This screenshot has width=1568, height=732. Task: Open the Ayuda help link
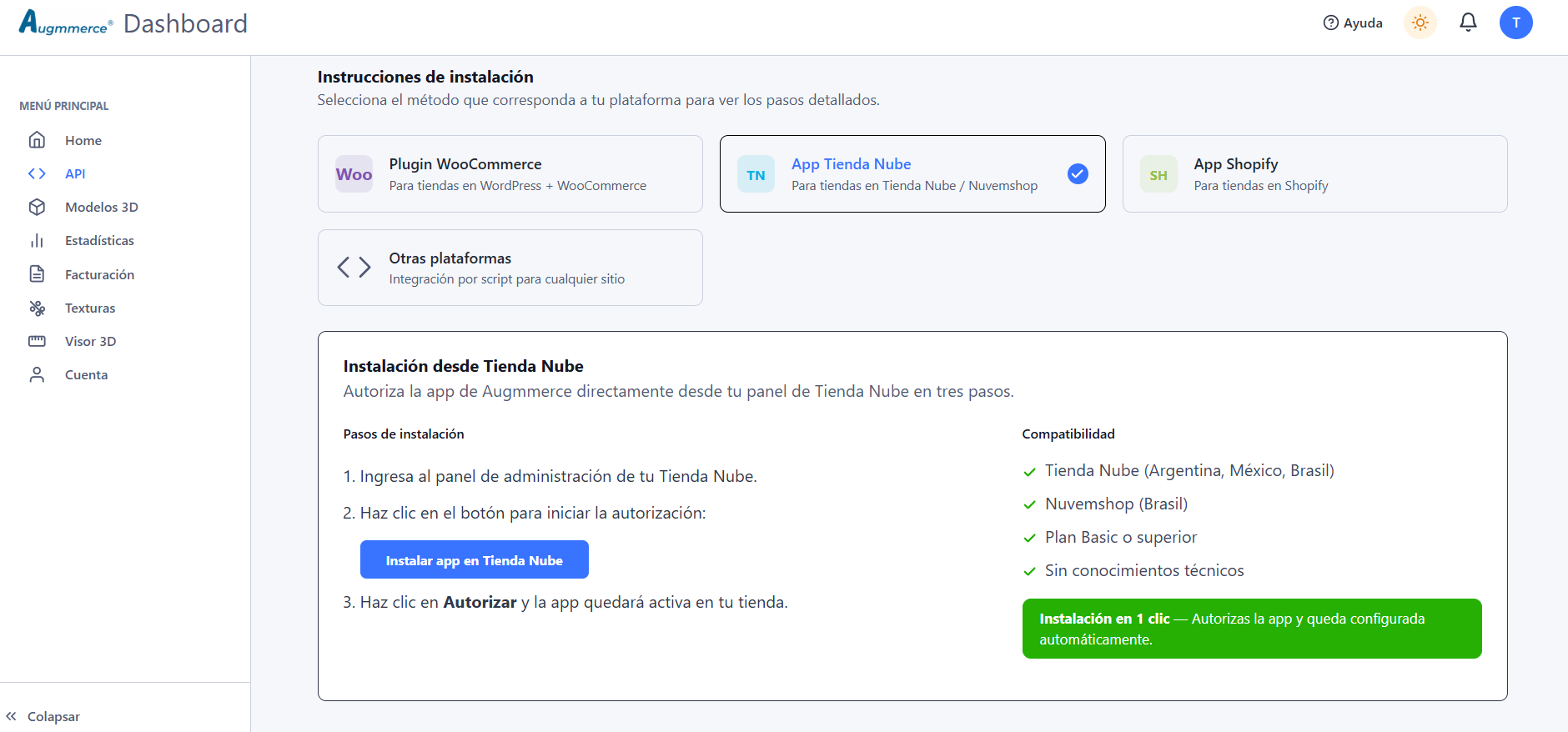click(1353, 23)
